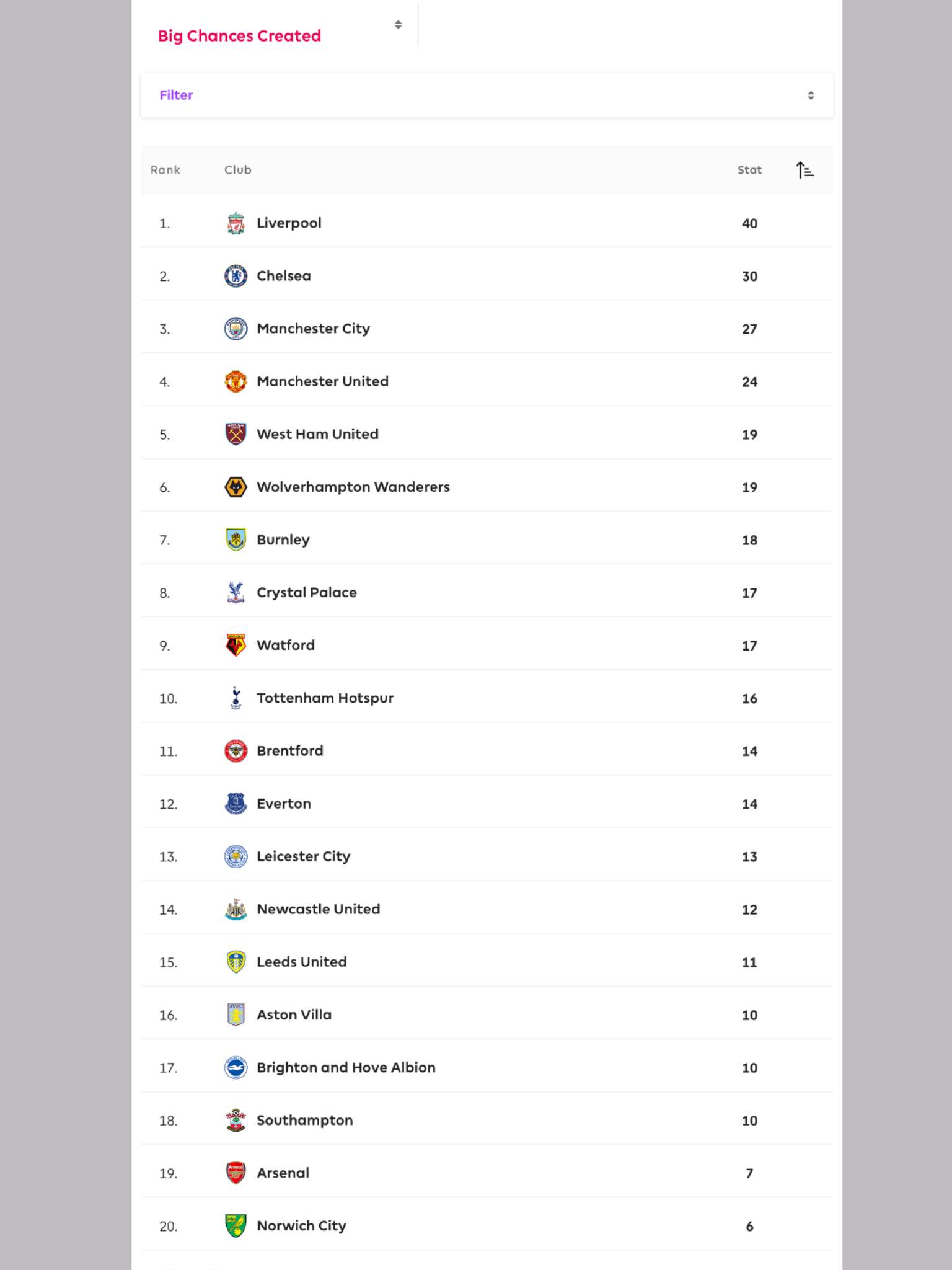The height and width of the screenshot is (1270, 952).
Task: Open the Newcastle United club link
Action: pyautogui.click(x=319, y=909)
